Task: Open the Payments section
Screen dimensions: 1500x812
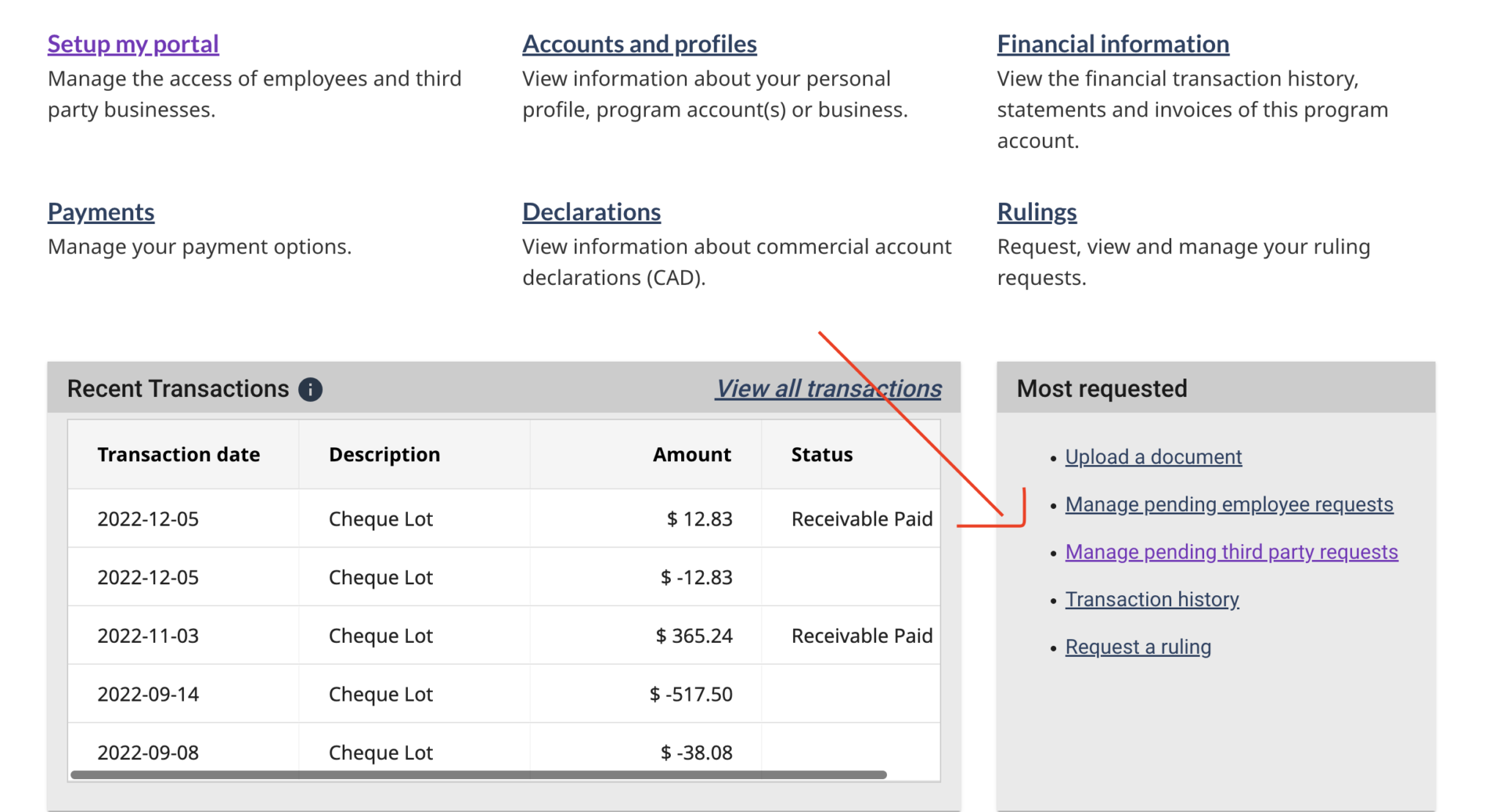Action: coord(100,212)
